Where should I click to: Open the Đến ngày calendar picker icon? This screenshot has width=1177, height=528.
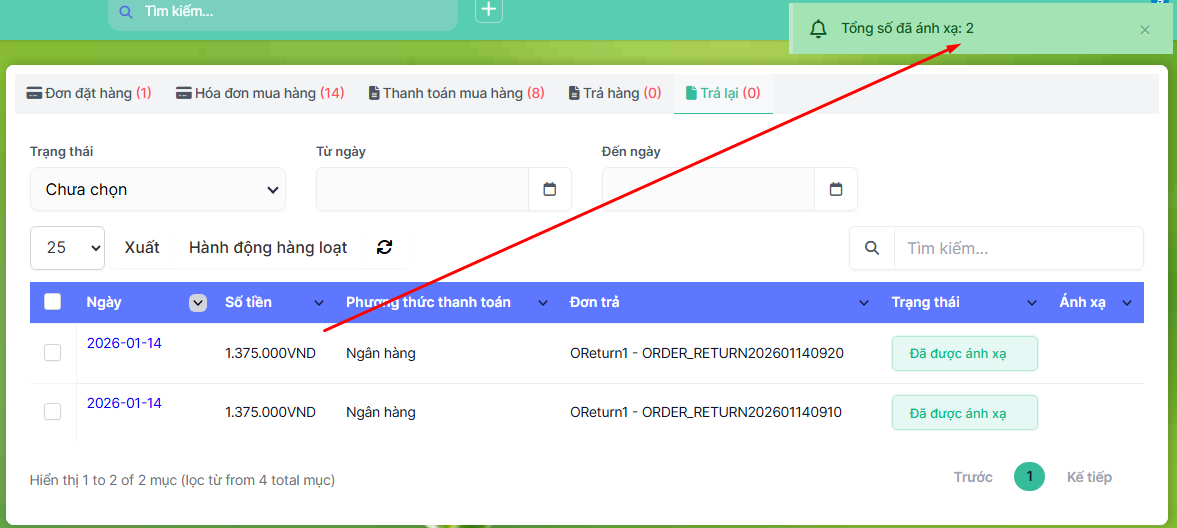coord(836,189)
